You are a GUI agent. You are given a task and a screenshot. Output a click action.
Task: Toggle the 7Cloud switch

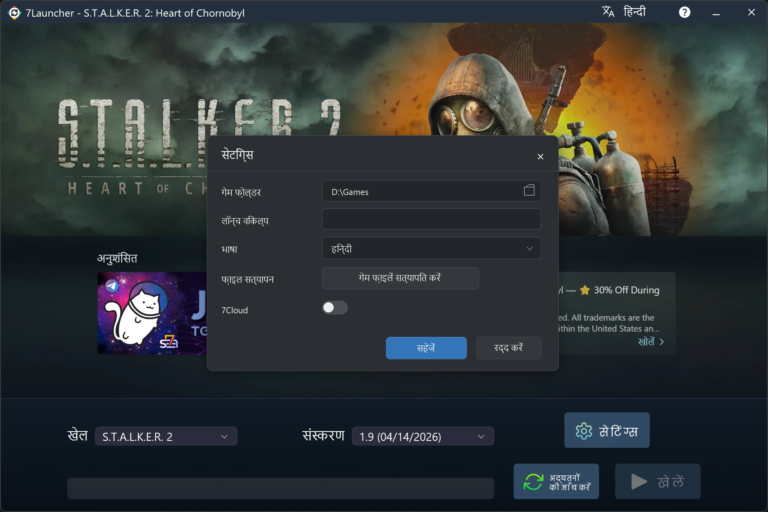(x=335, y=308)
